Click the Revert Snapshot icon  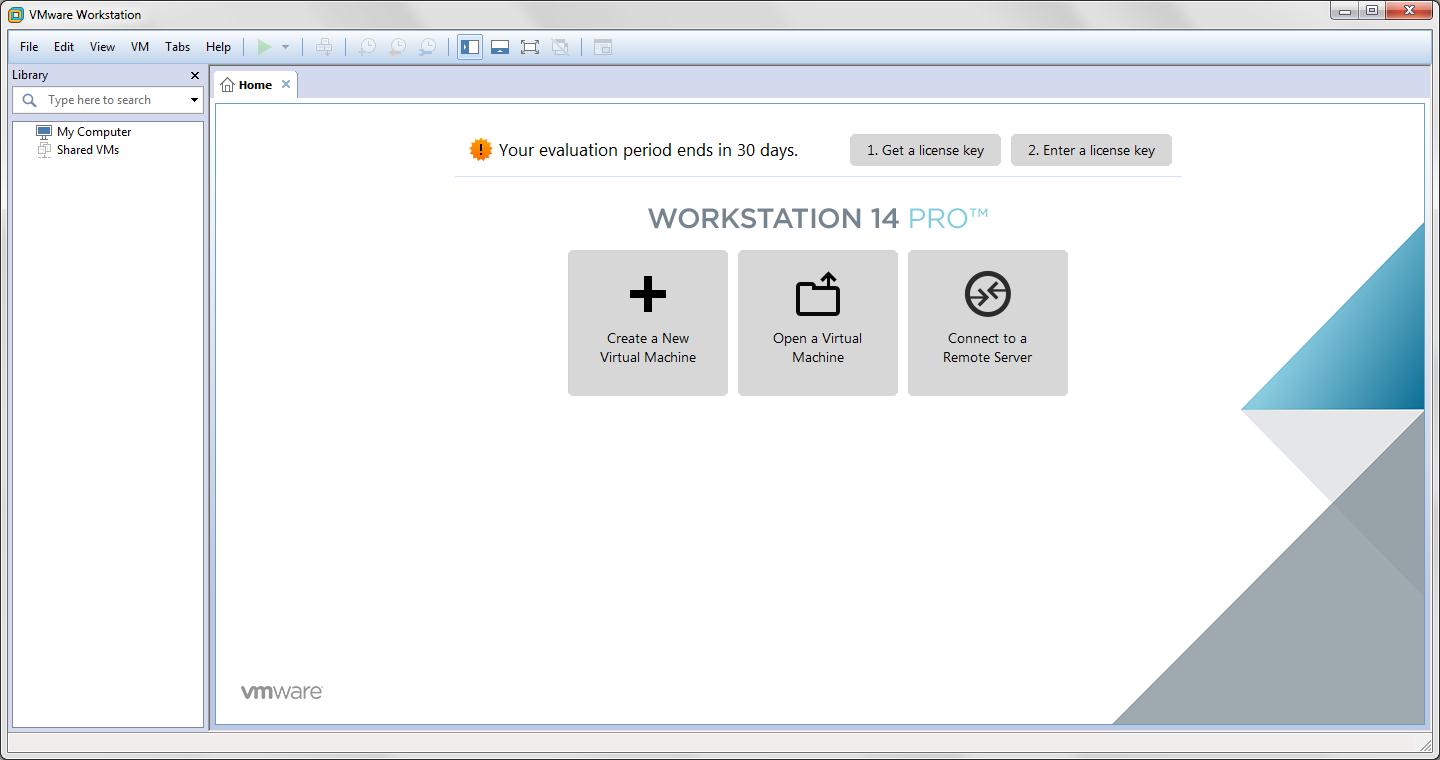pos(398,46)
